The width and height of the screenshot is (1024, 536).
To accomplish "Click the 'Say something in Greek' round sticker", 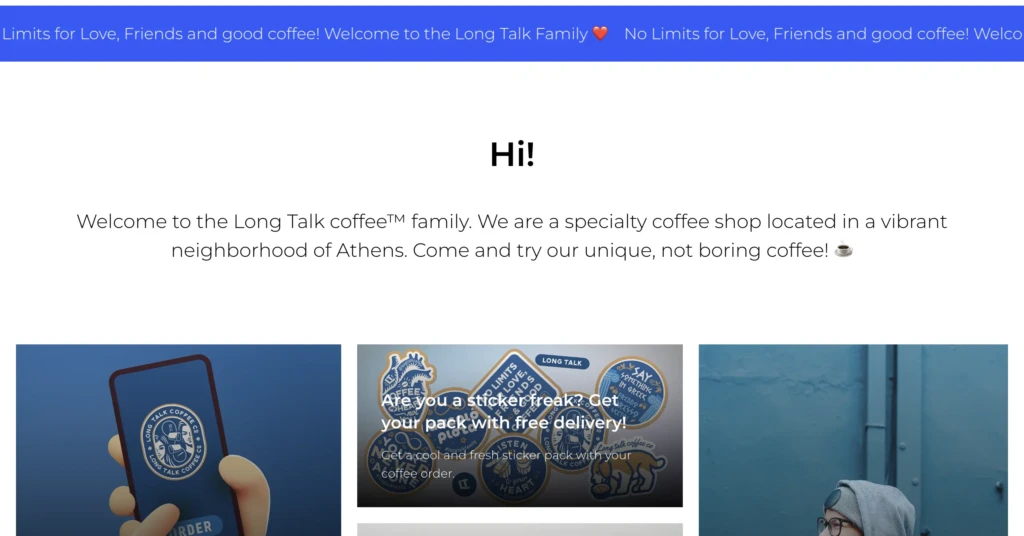I will click(x=632, y=390).
